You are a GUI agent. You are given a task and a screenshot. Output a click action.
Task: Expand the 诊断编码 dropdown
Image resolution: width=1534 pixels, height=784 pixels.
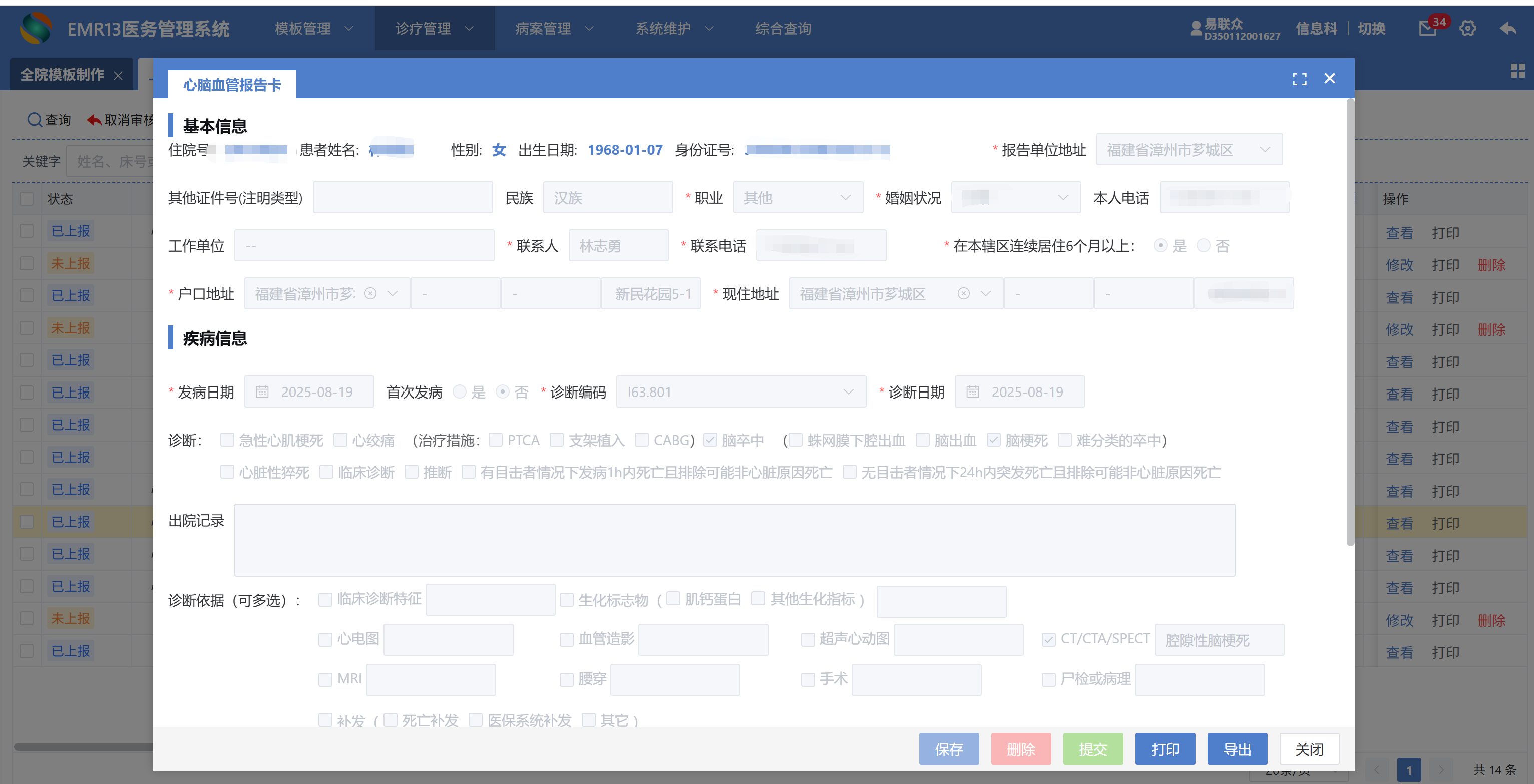tap(848, 391)
